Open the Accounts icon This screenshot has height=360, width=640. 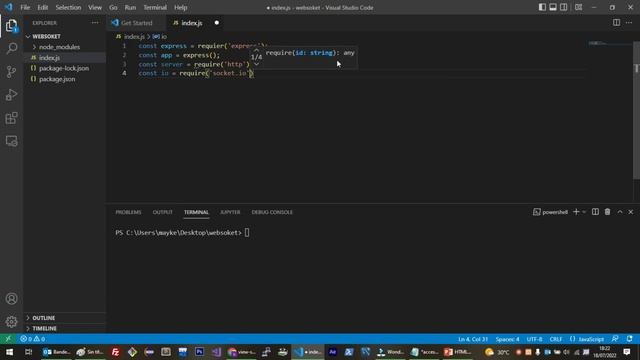click(x=11, y=298)
